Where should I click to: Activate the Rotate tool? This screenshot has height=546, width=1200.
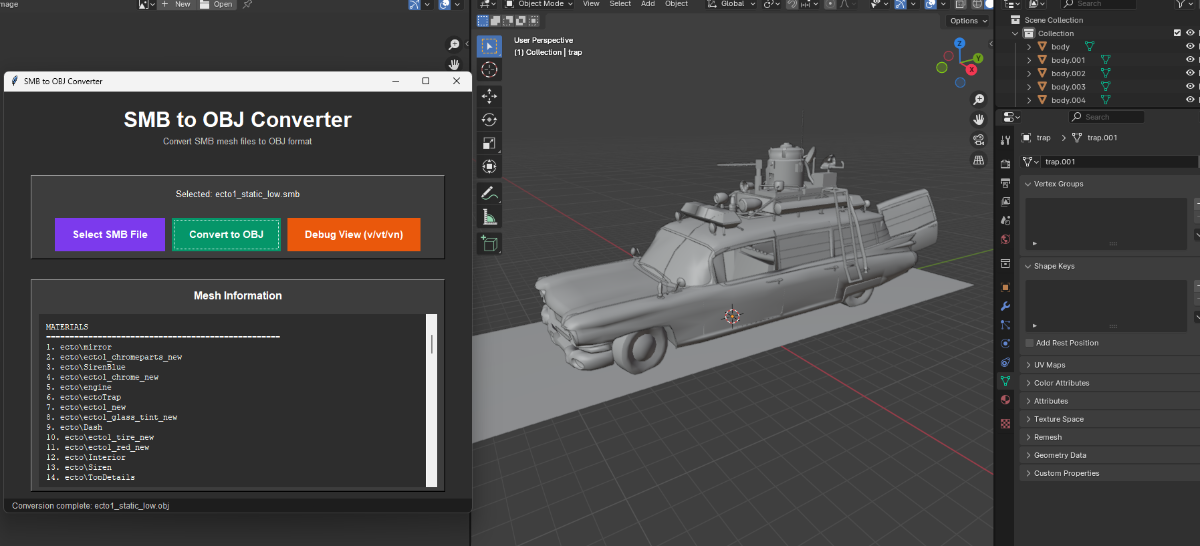(489, 119)
